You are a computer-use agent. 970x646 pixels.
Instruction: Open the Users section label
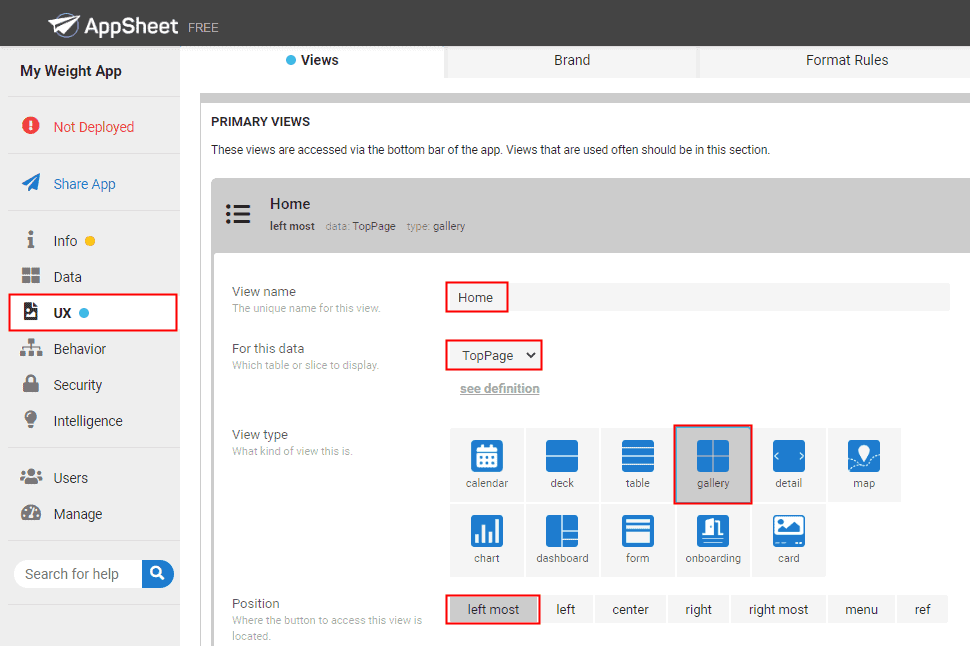pyautogui.click(x=71, y=478)
